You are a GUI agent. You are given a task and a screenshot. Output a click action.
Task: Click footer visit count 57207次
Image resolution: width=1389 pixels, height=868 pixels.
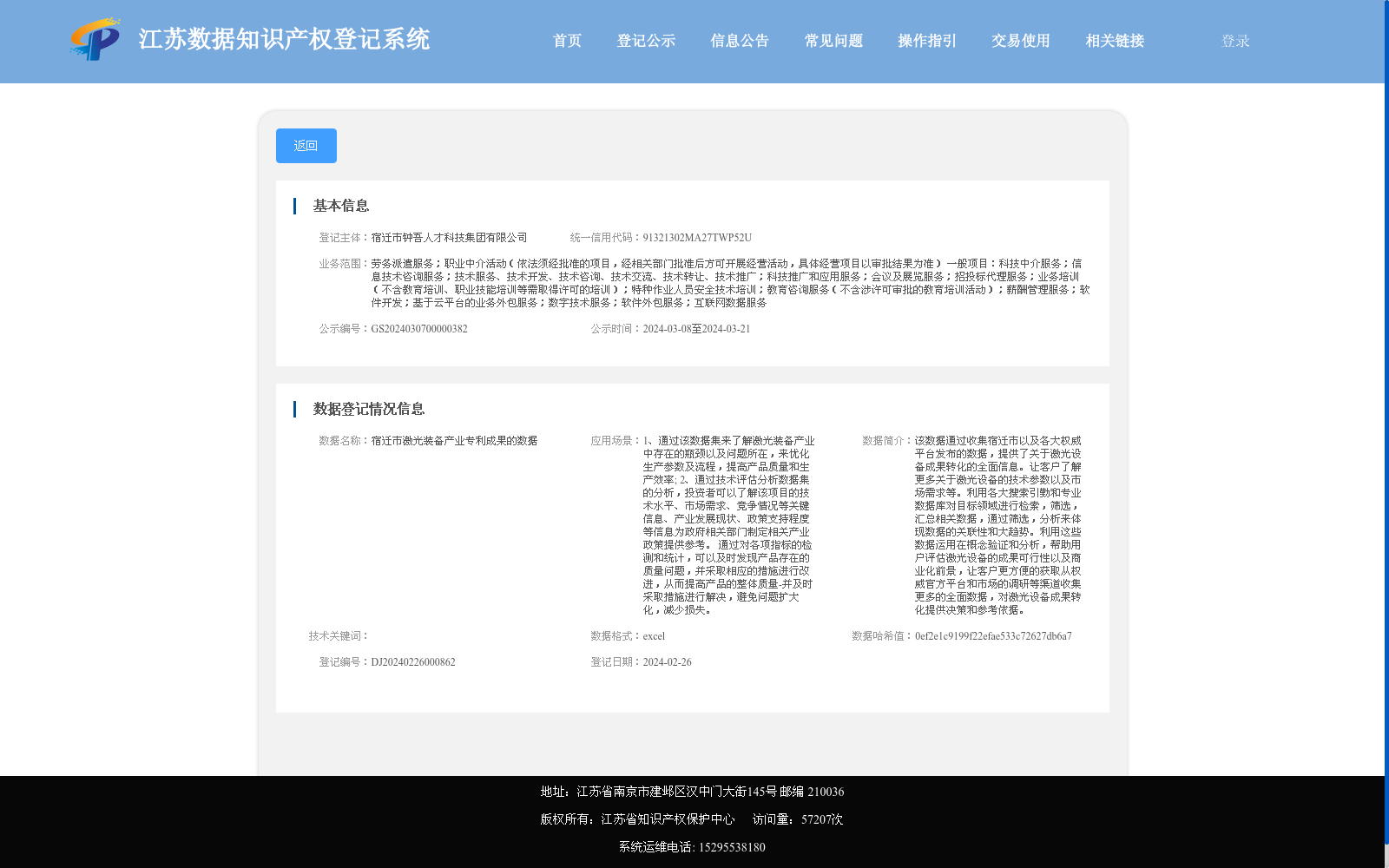pyautogui.click(x=822, y=819)
